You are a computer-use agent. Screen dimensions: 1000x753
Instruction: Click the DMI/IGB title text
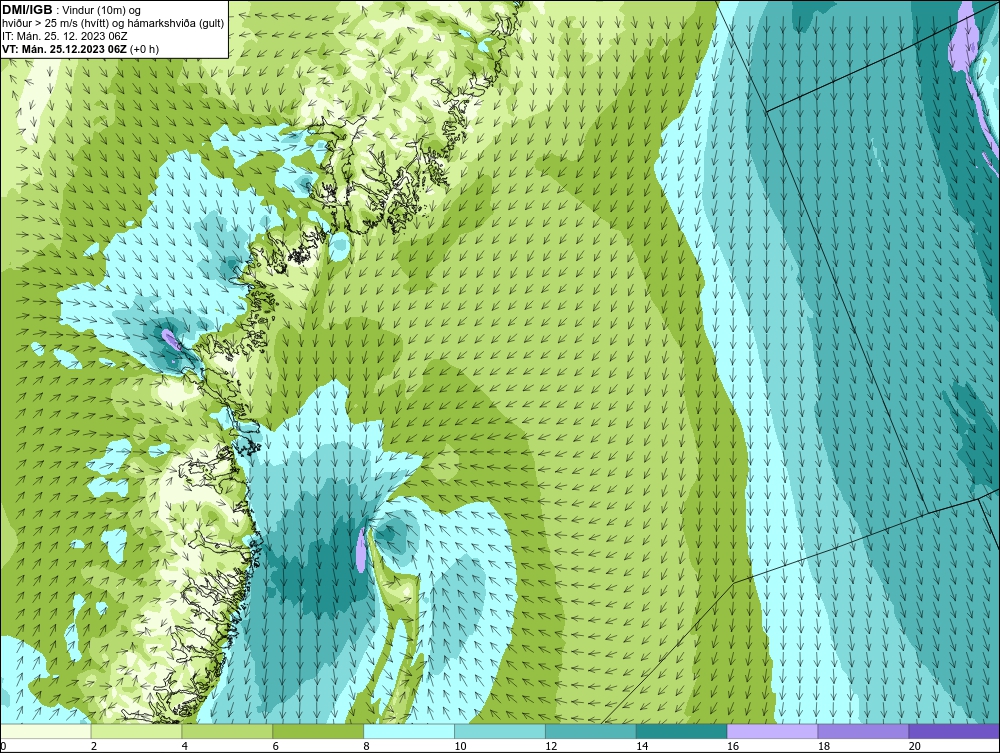(x=27, y=10)
